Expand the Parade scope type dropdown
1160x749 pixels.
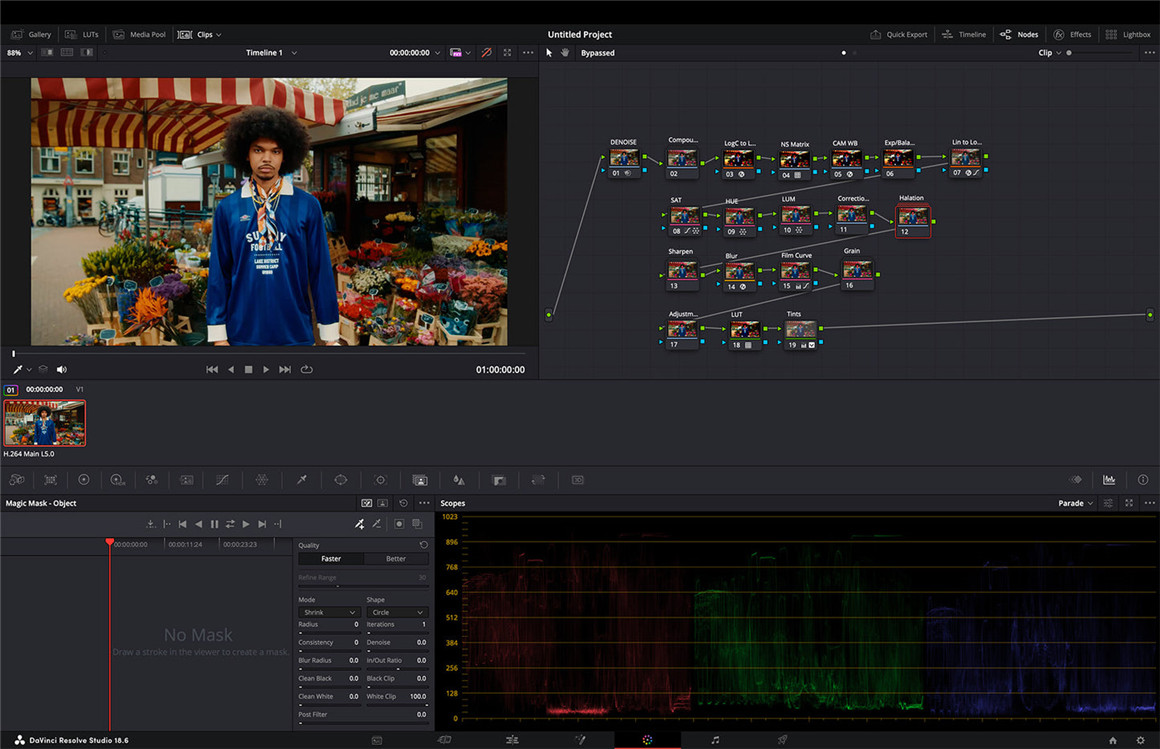click(1076, 503)
